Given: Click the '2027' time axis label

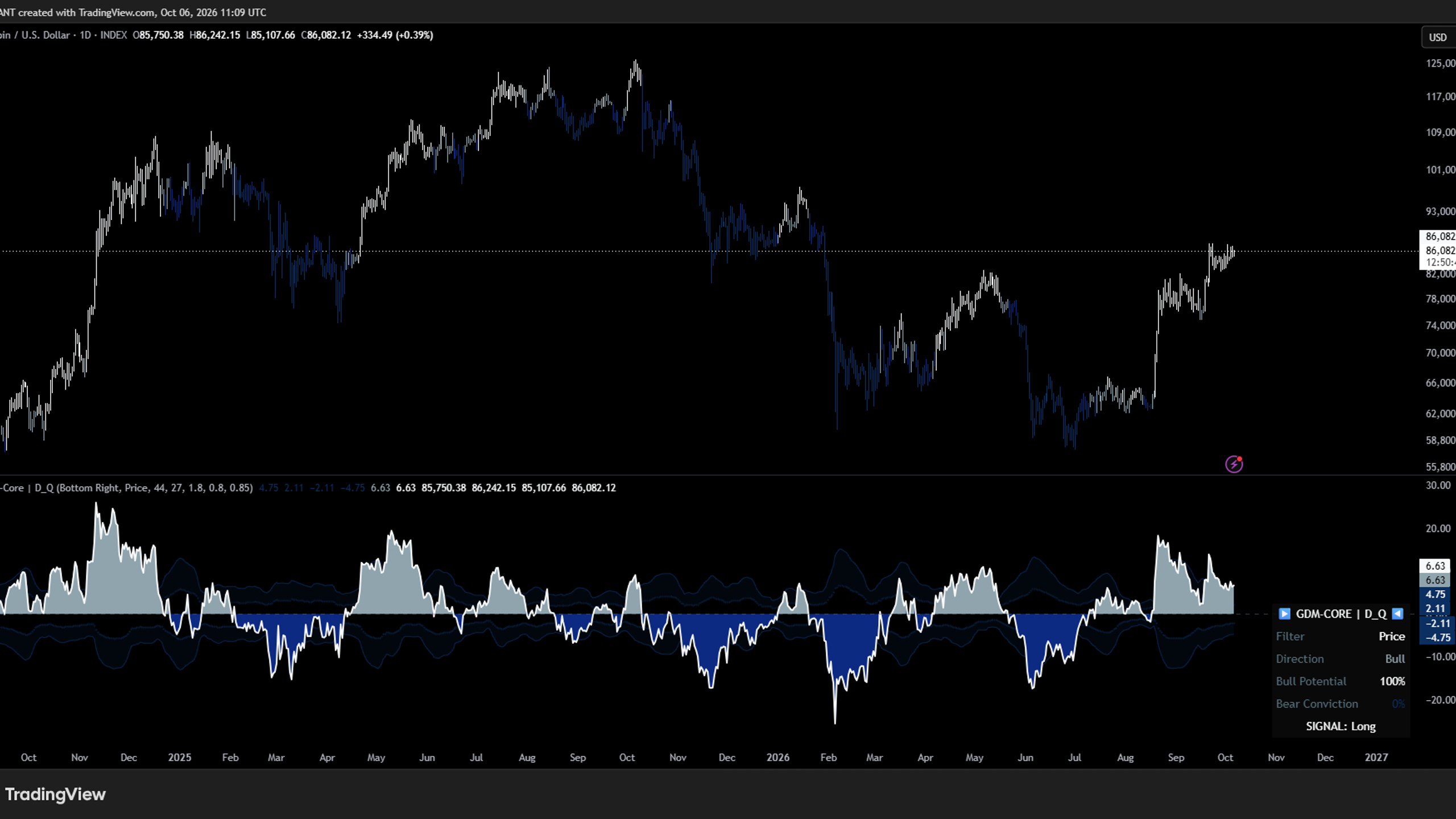Looking at the screenshot, I should pos(1376,757).
